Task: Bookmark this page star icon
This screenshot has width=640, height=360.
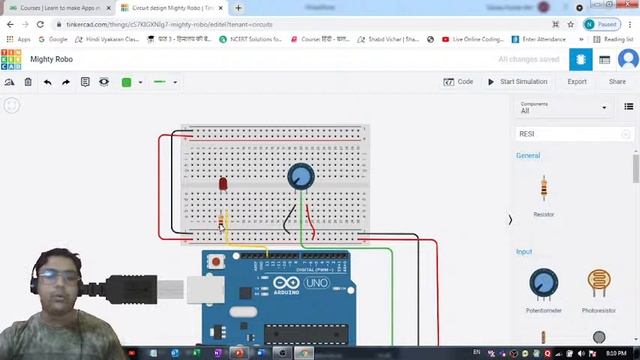Action: [570, 24]
